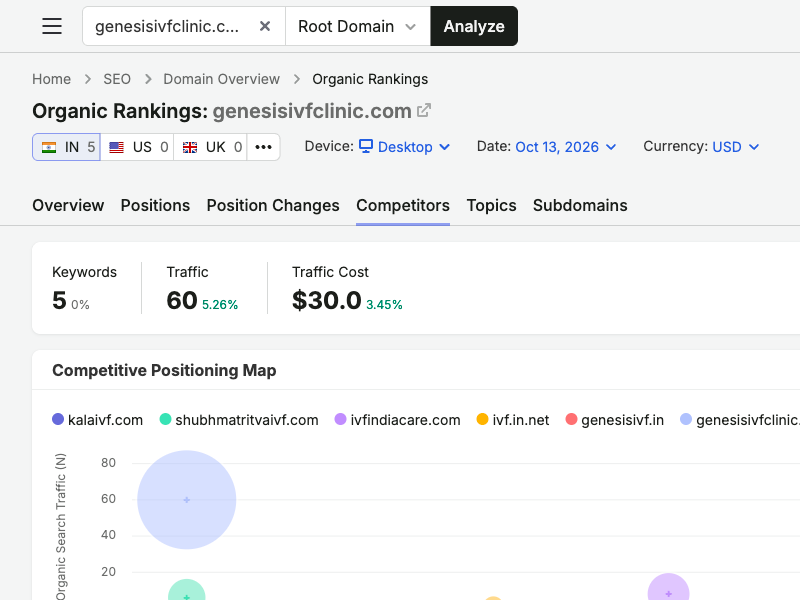
Task: Open external link icon beside genesisivfclinic.com
Action: pyautogui.click(x=424, y=110)
